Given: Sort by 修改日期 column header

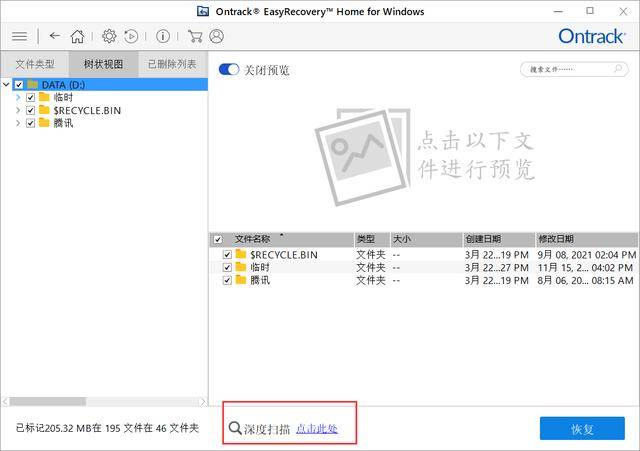Looking at the screenshot, I should click(586, 239).
